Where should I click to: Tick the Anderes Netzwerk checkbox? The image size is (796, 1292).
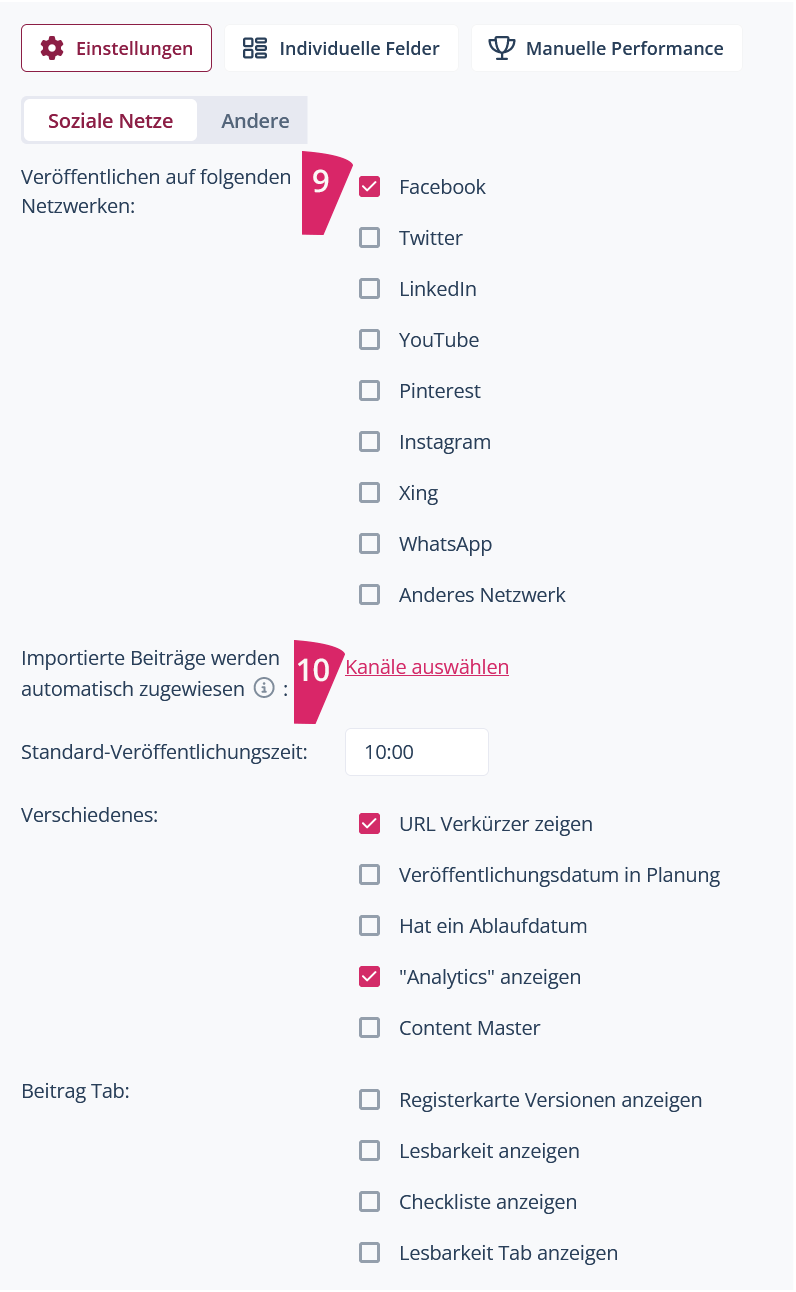pyautogui.click(x=370, y=595)
